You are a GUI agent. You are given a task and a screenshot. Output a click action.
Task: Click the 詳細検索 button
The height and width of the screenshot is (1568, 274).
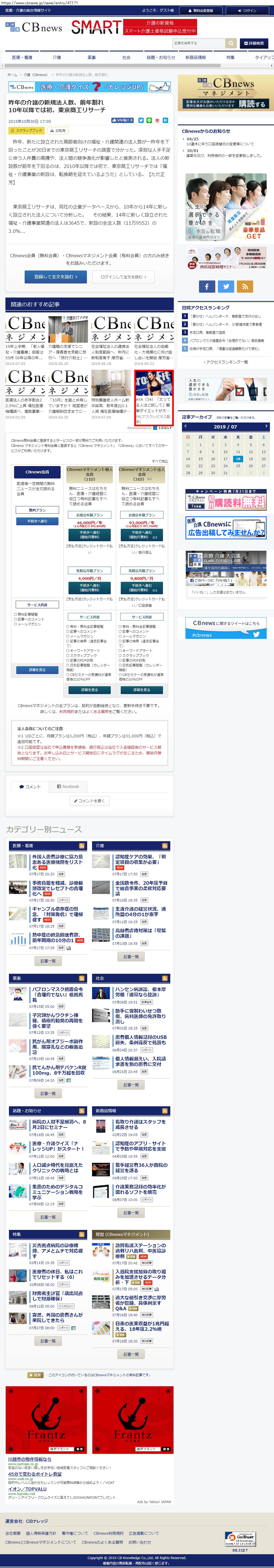pos(254,43)
